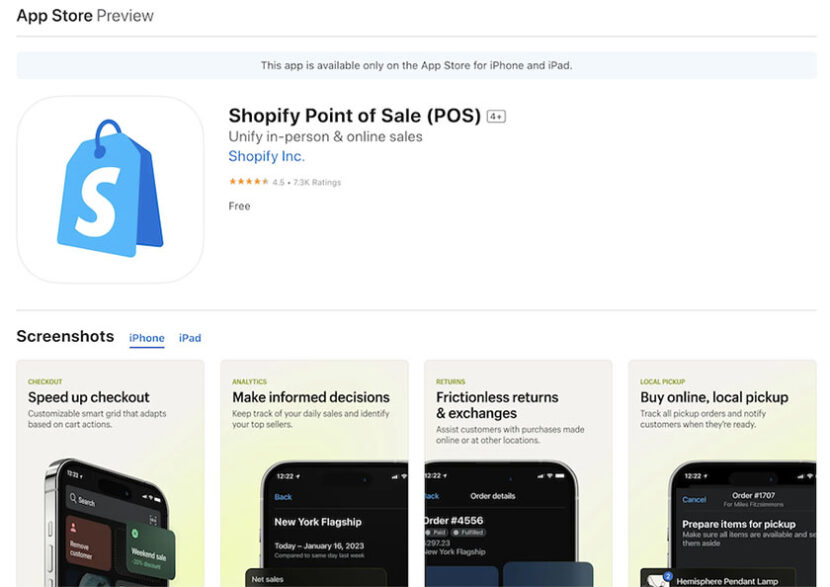830x587 pixels.
Task: Open the Shopify Inc. developer link
Action: (266, 156)
